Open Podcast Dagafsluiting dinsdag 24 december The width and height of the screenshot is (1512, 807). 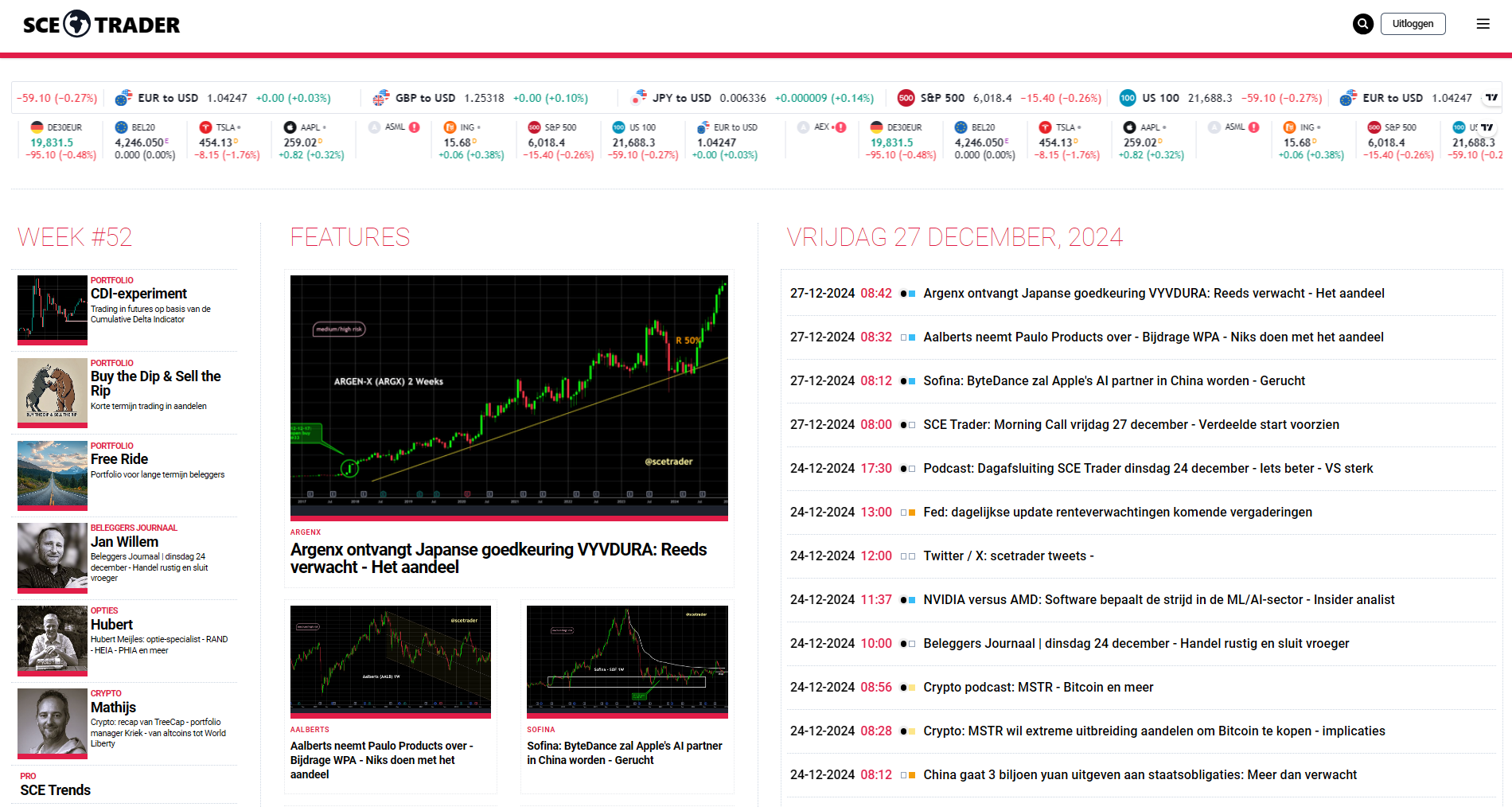point(1148,469)
